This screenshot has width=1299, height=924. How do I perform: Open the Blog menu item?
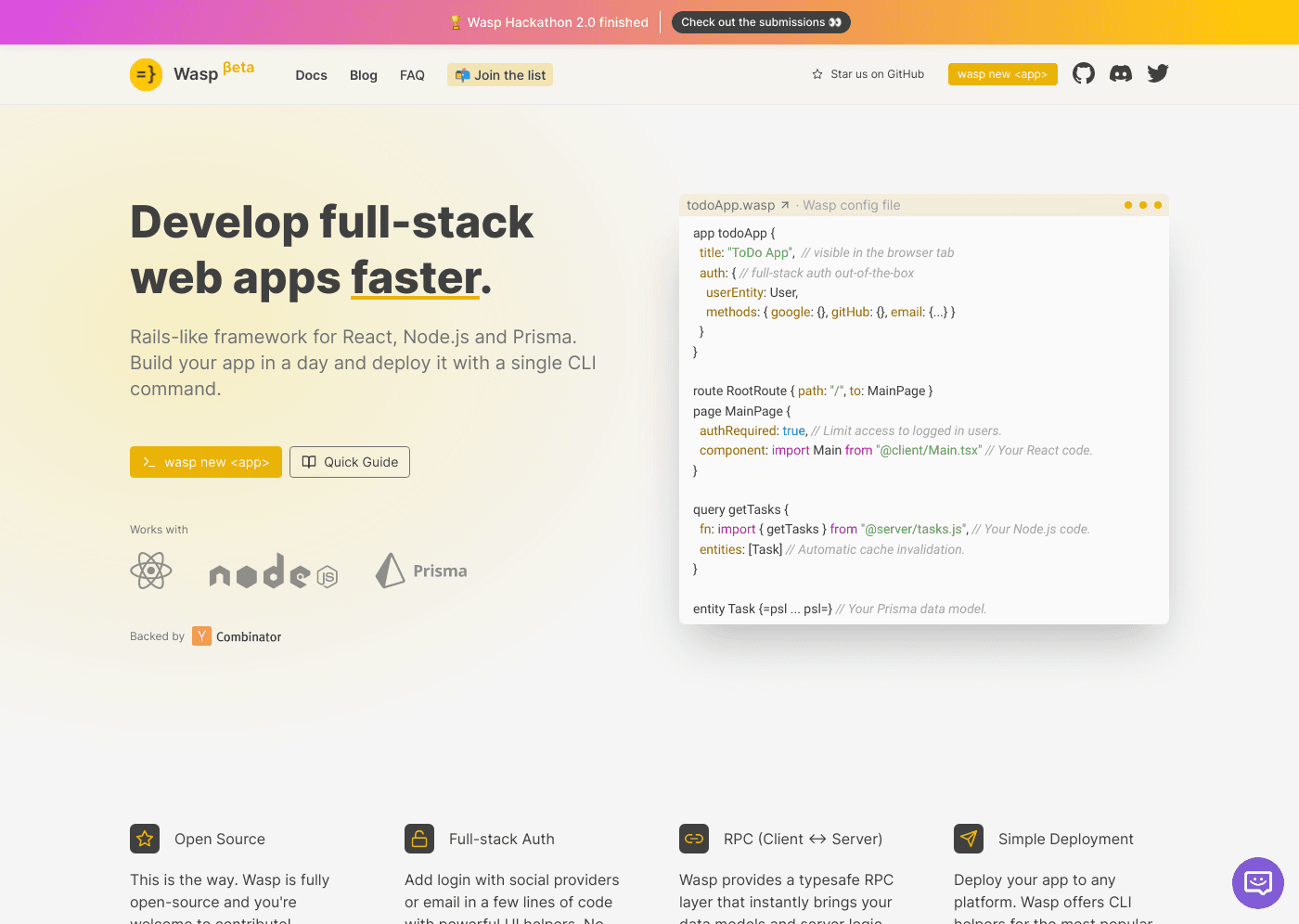[x=364, y=75]
